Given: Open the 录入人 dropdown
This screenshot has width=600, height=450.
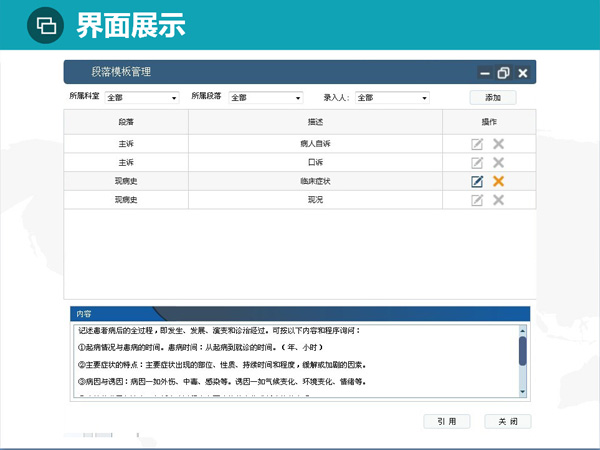Looking at the screenshot, I should (x=392, y=98).
